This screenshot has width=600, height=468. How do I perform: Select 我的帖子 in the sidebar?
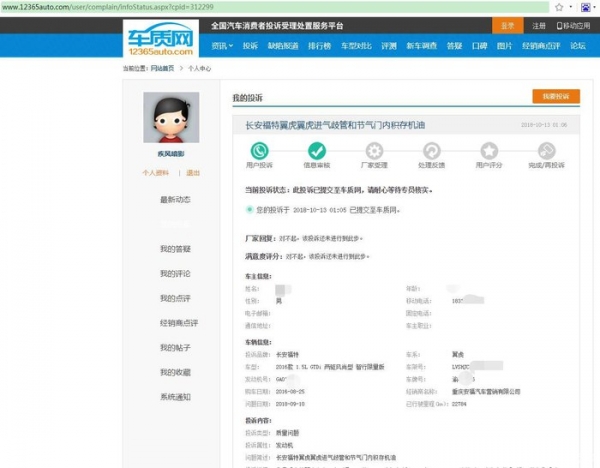pos(175,347)
